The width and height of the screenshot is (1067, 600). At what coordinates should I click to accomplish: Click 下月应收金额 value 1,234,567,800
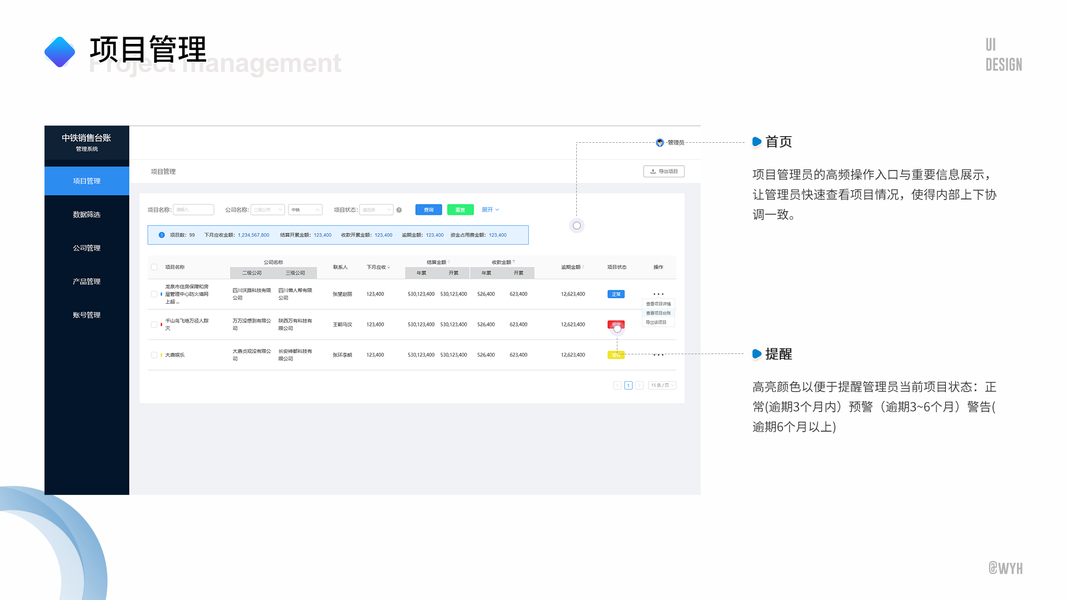tap(253, 235)
